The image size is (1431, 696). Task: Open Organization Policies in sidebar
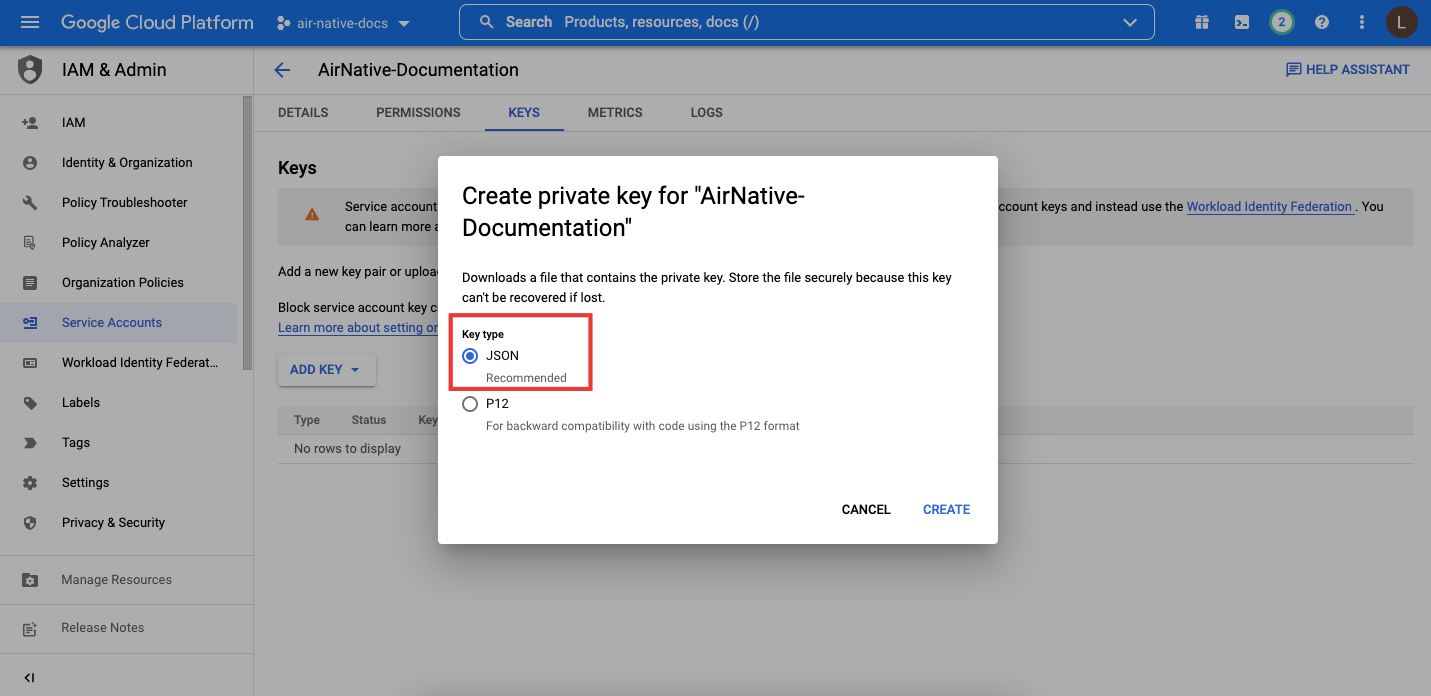point(123,283)
